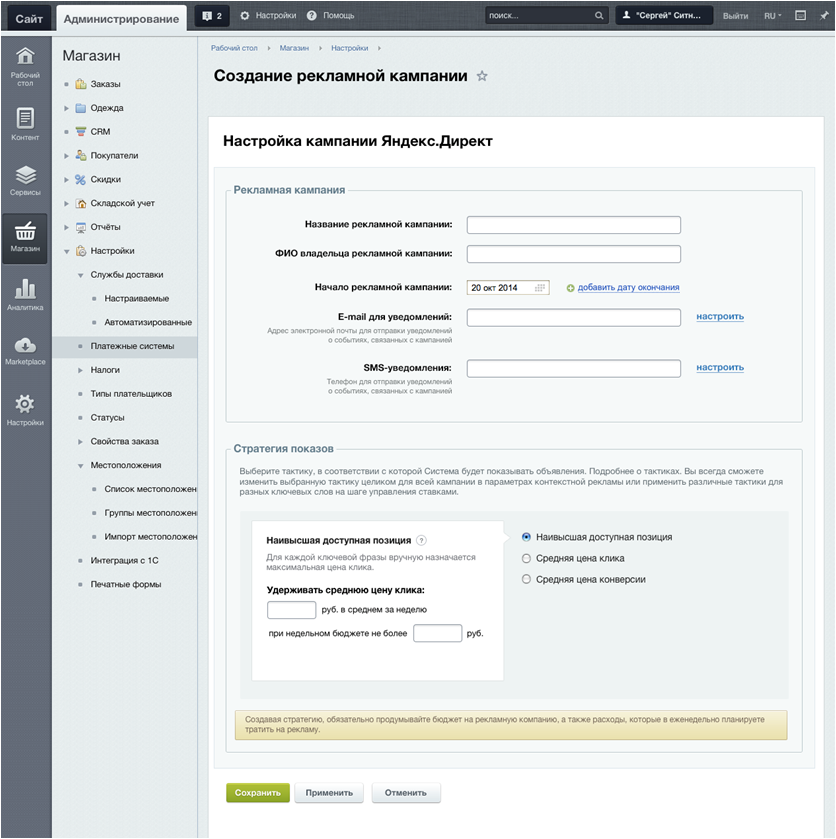Open the Marketplace cloud icon

click(x=25, y=345)
